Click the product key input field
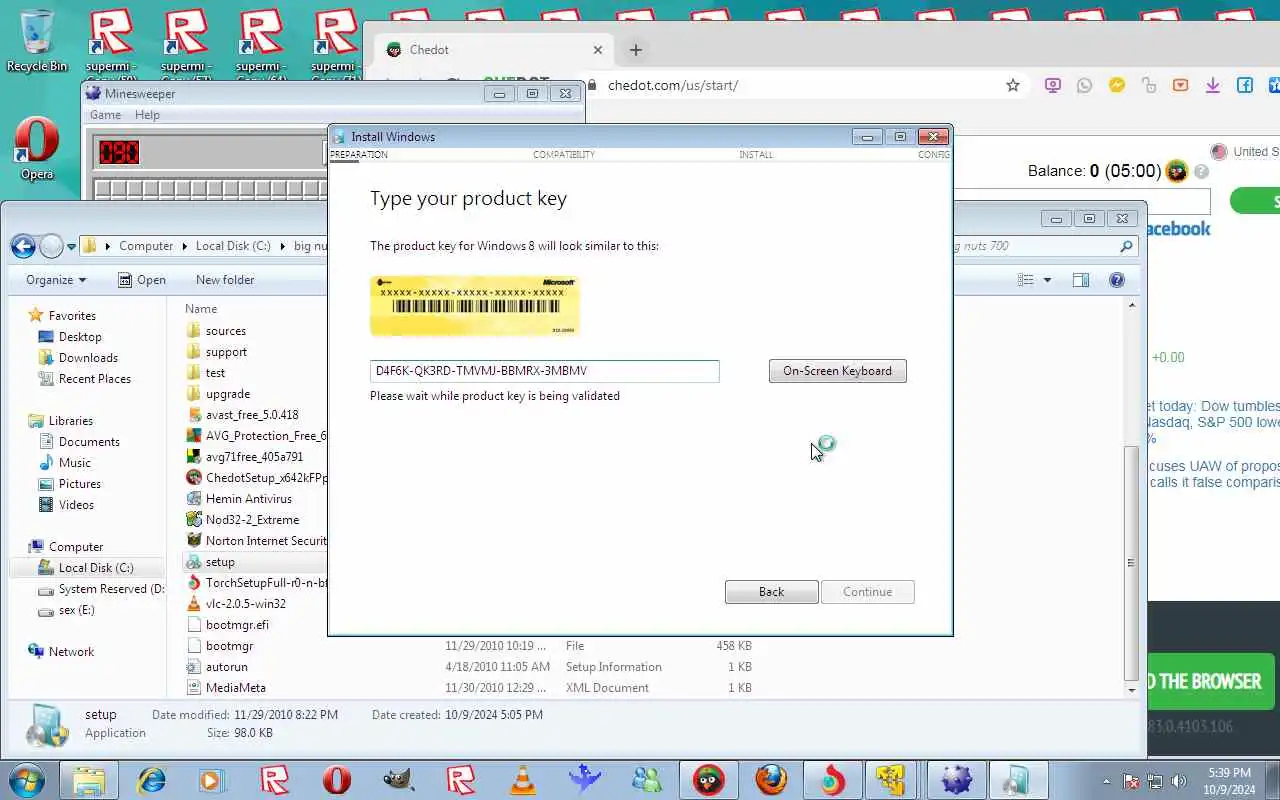 click(544, 371)
